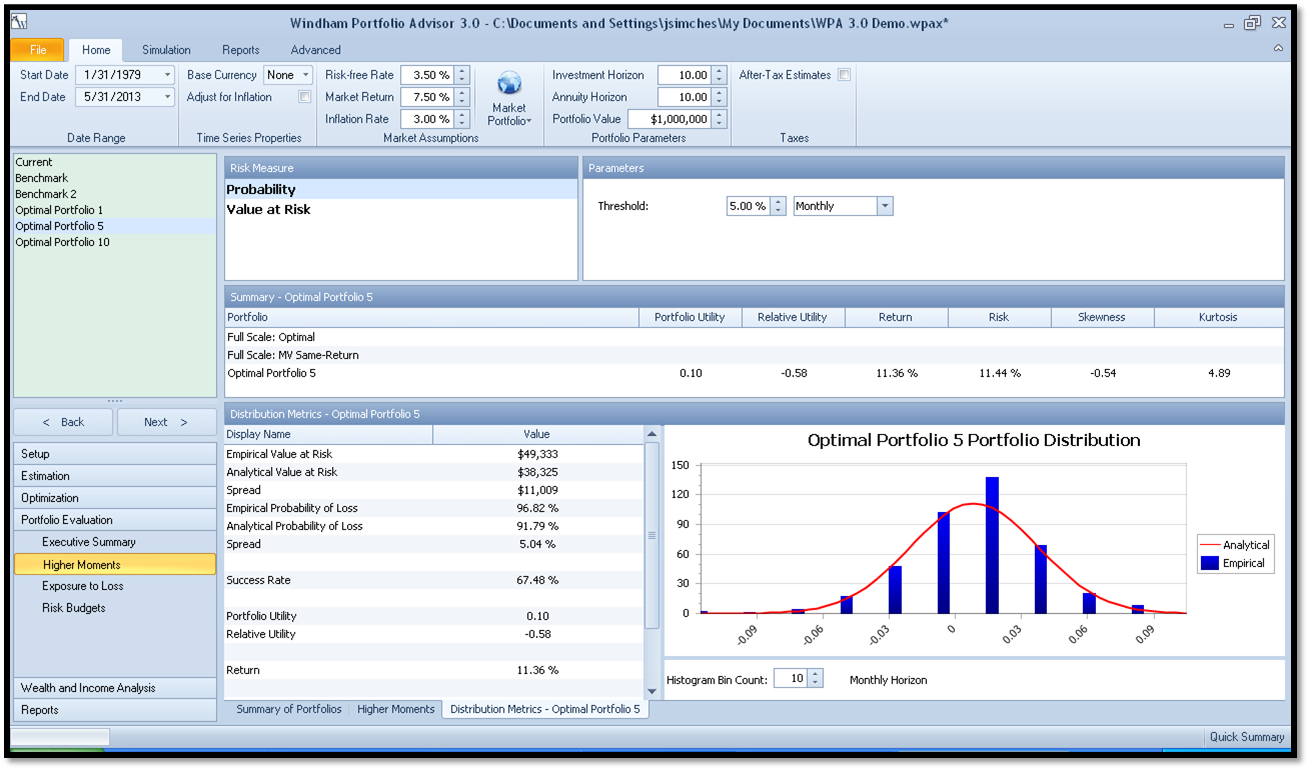This screenshot has width=1309, height=770.
Task: Check the After-Tax Estimates box
Action: [843, 74]
